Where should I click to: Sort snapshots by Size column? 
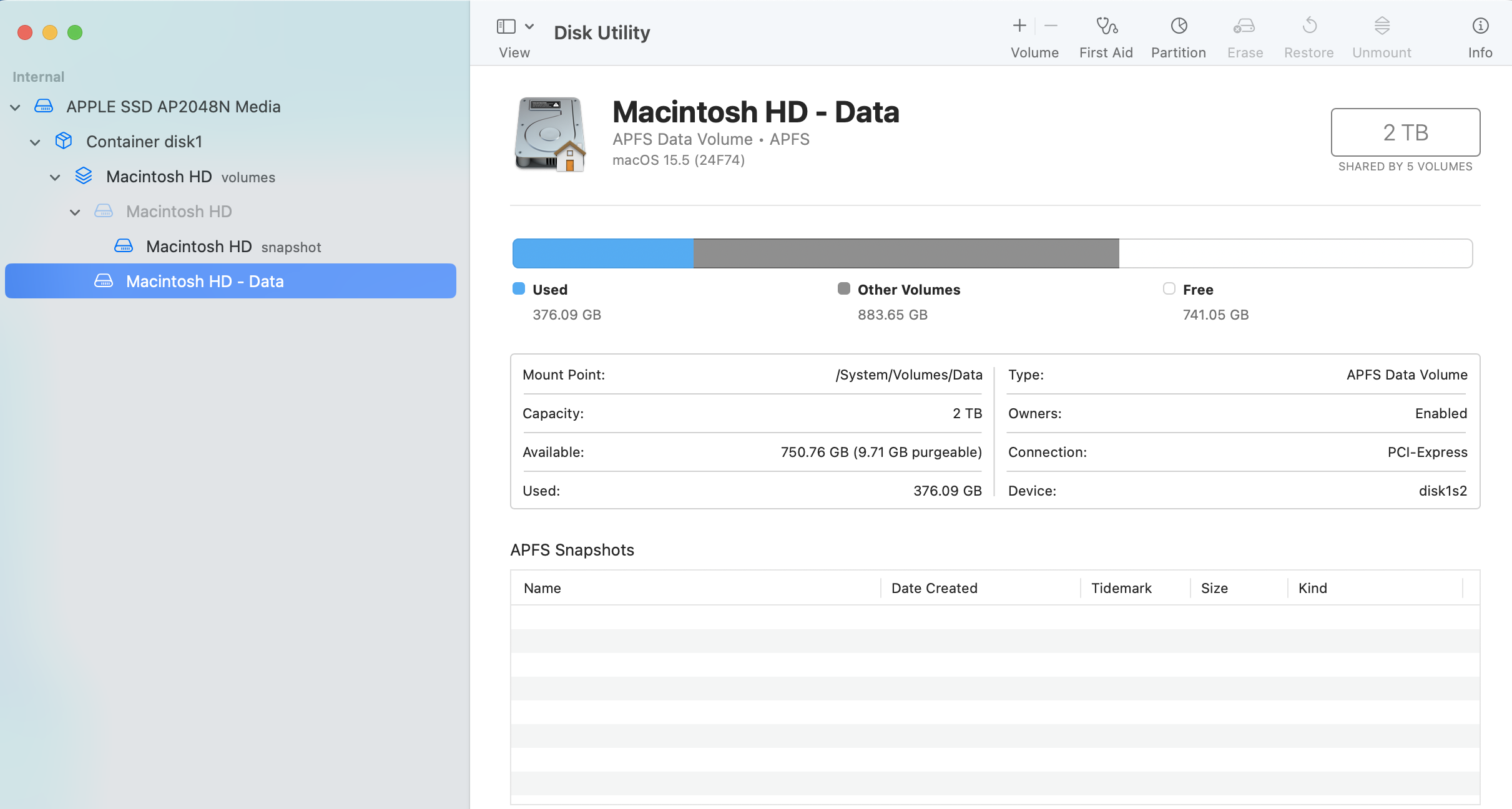click(1239, 588)
